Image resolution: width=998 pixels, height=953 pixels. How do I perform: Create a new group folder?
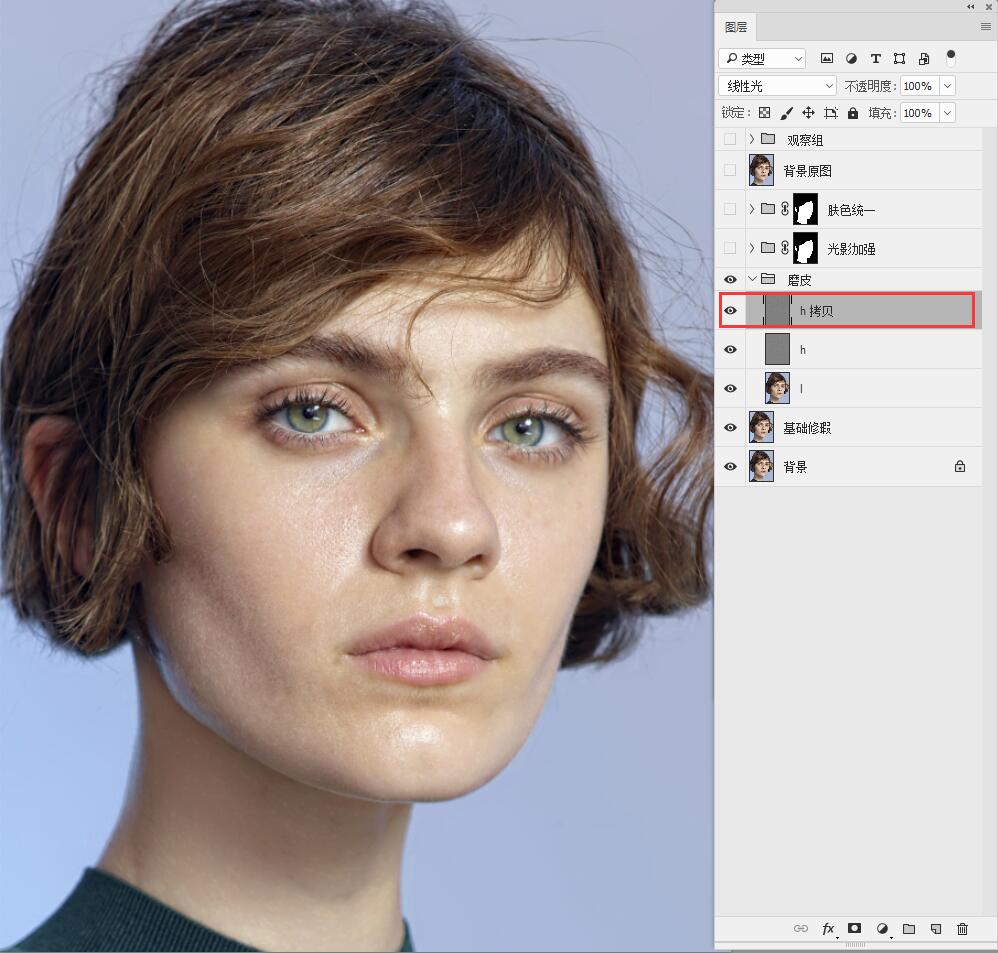pos(909,929)
